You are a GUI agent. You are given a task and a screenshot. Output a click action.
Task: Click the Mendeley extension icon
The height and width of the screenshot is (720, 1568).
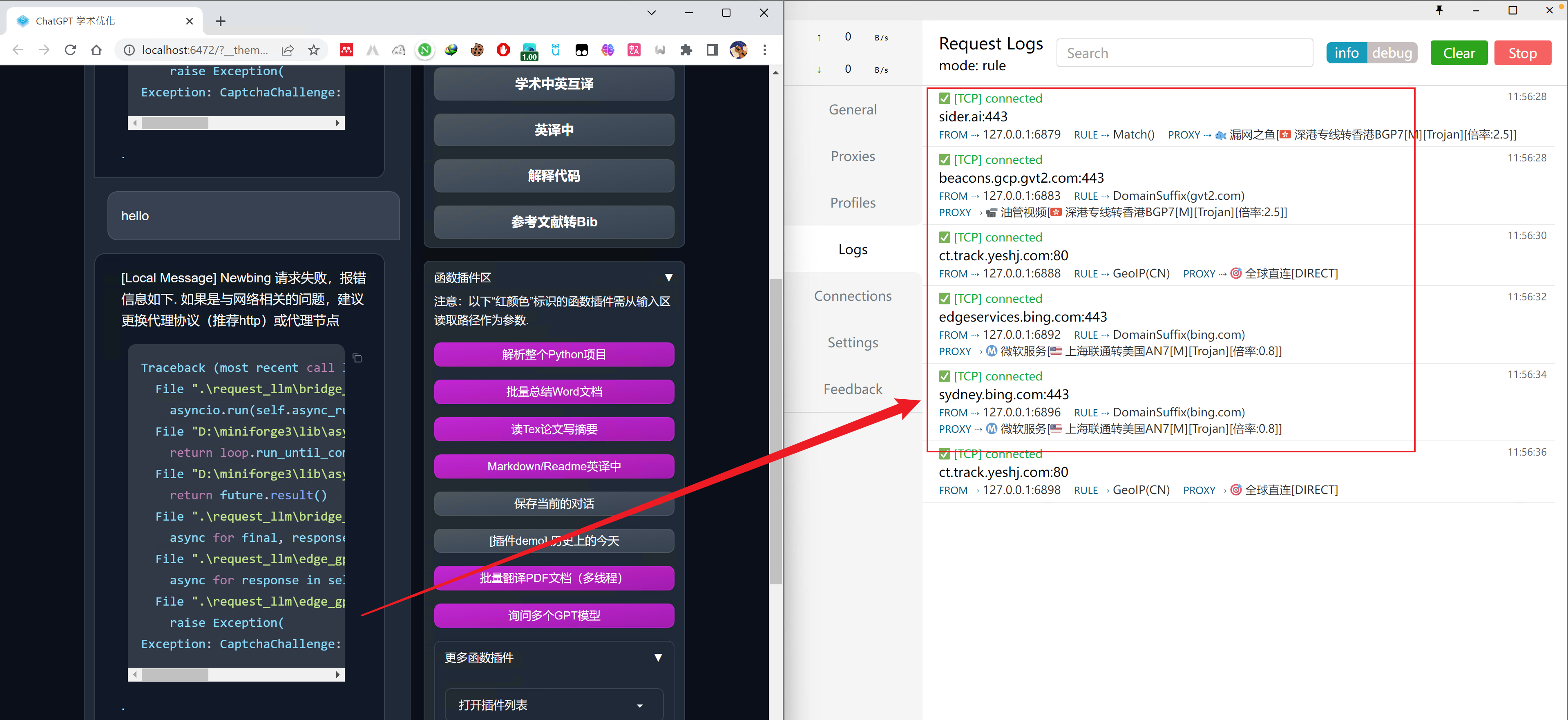(346, 50)
